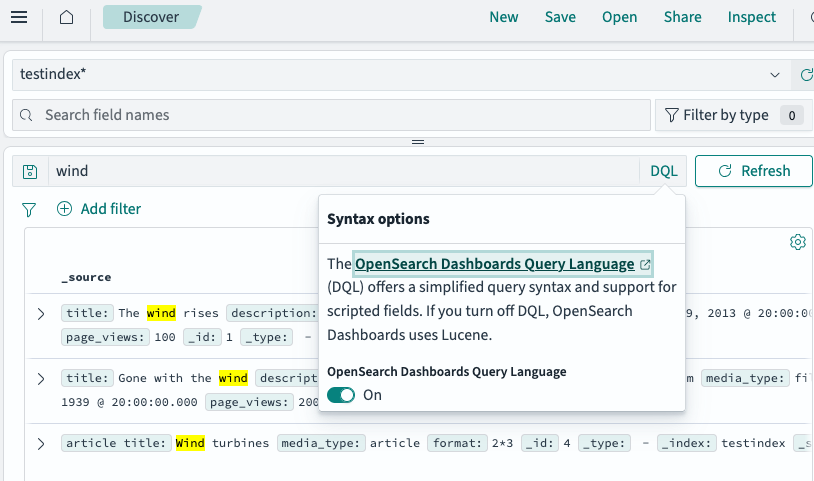Open filter options funnel icon
The height and width of the screenshot is (481, 814).
(x=29, y=209)
